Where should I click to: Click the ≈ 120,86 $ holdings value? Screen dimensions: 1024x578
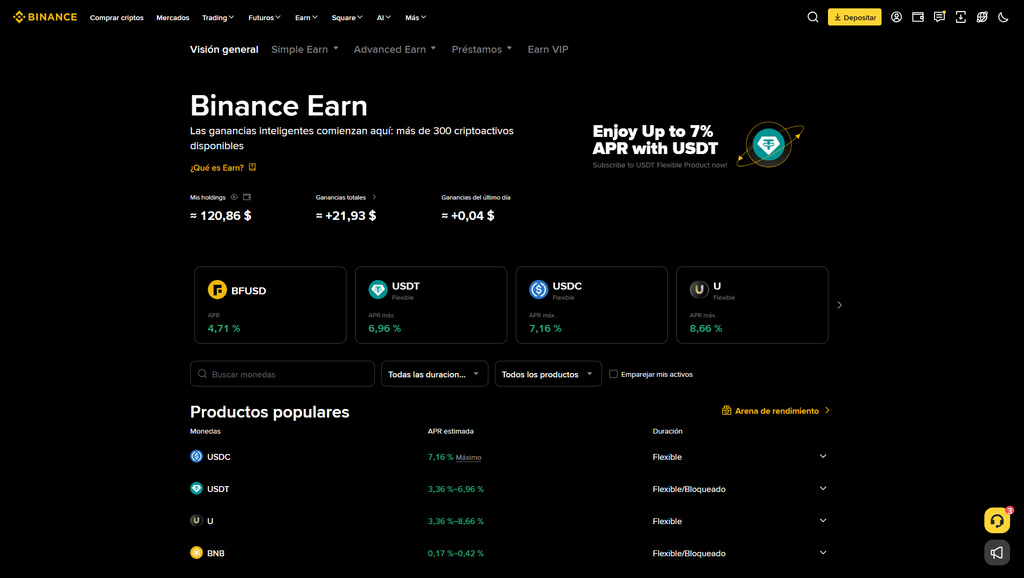pos(221,216)
